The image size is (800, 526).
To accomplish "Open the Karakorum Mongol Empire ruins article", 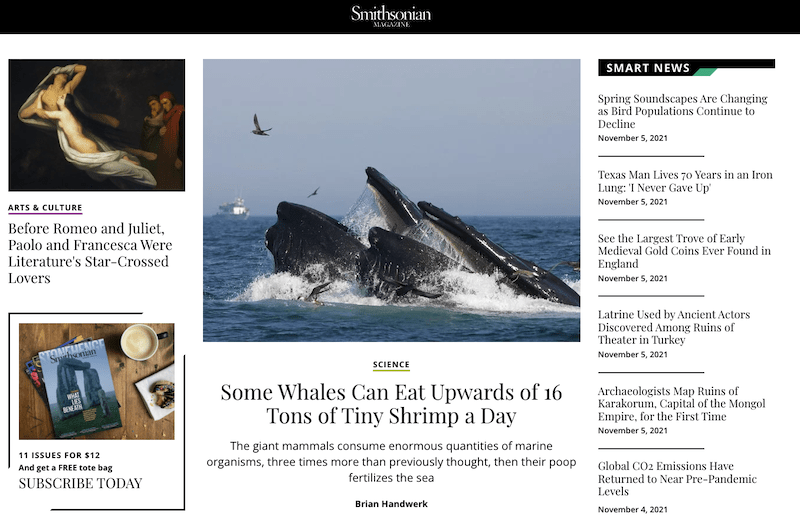I will [682, 404].
